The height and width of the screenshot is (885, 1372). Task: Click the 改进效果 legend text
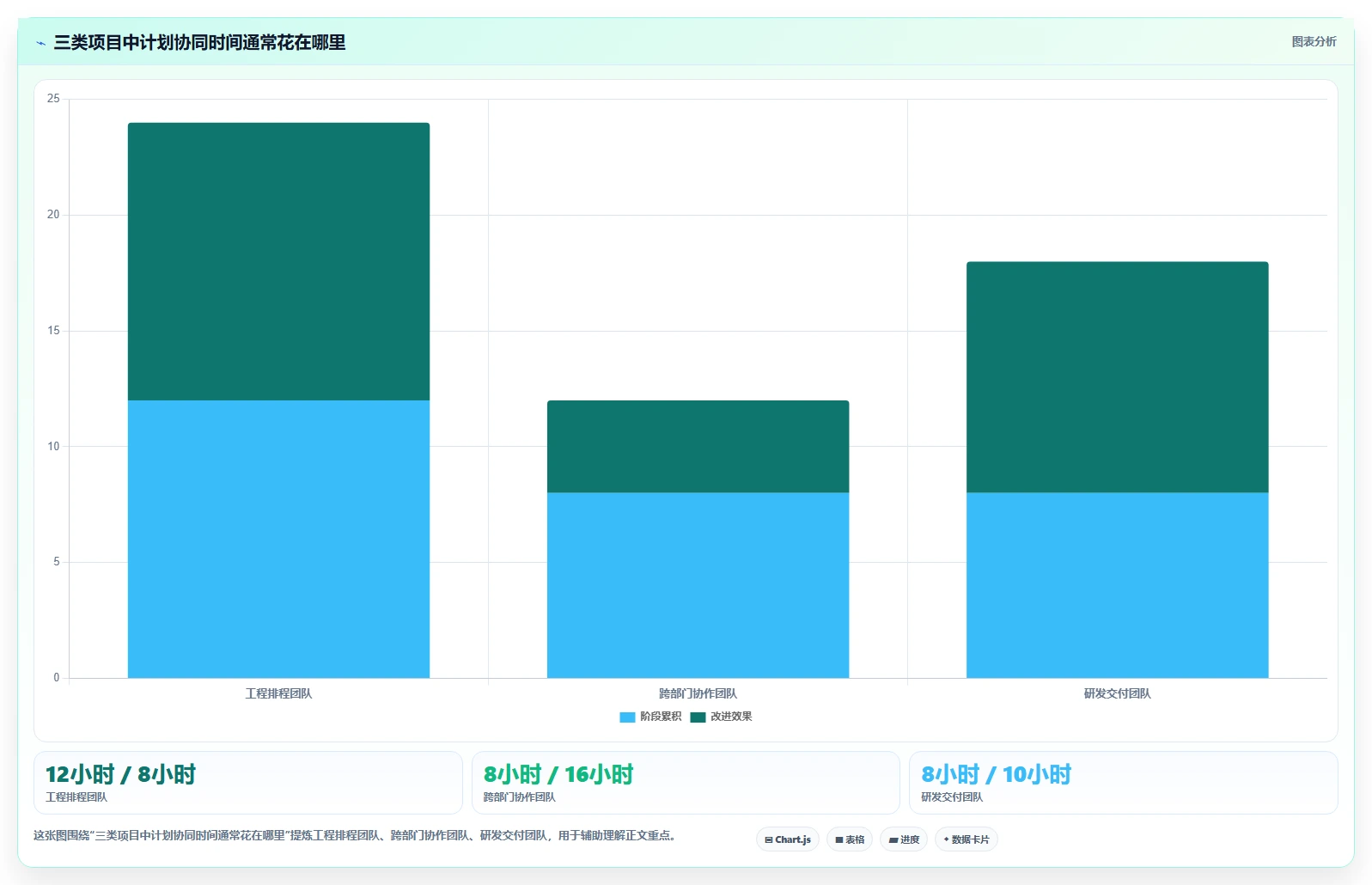(x=731, y=717)
